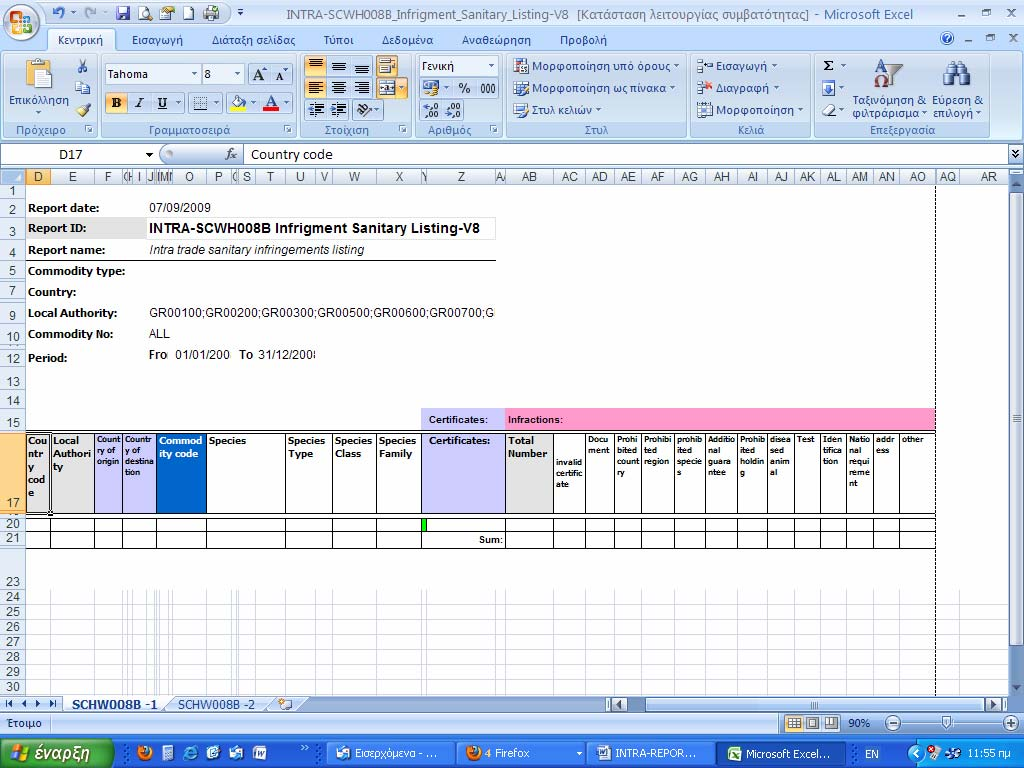Open the Εισαγωγή ribbon tab

[x=157, y=40]
